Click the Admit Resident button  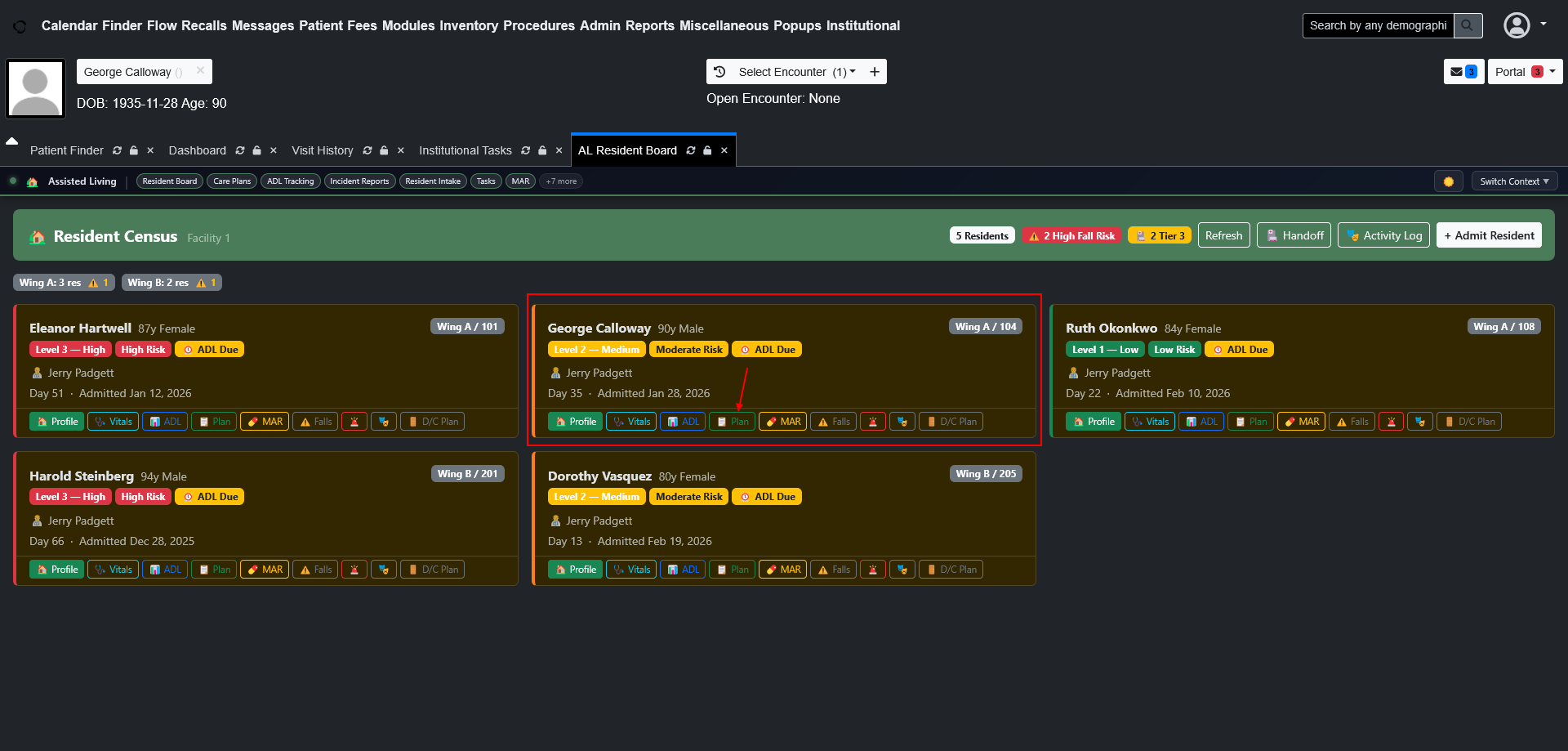[x=1488, y=235]
